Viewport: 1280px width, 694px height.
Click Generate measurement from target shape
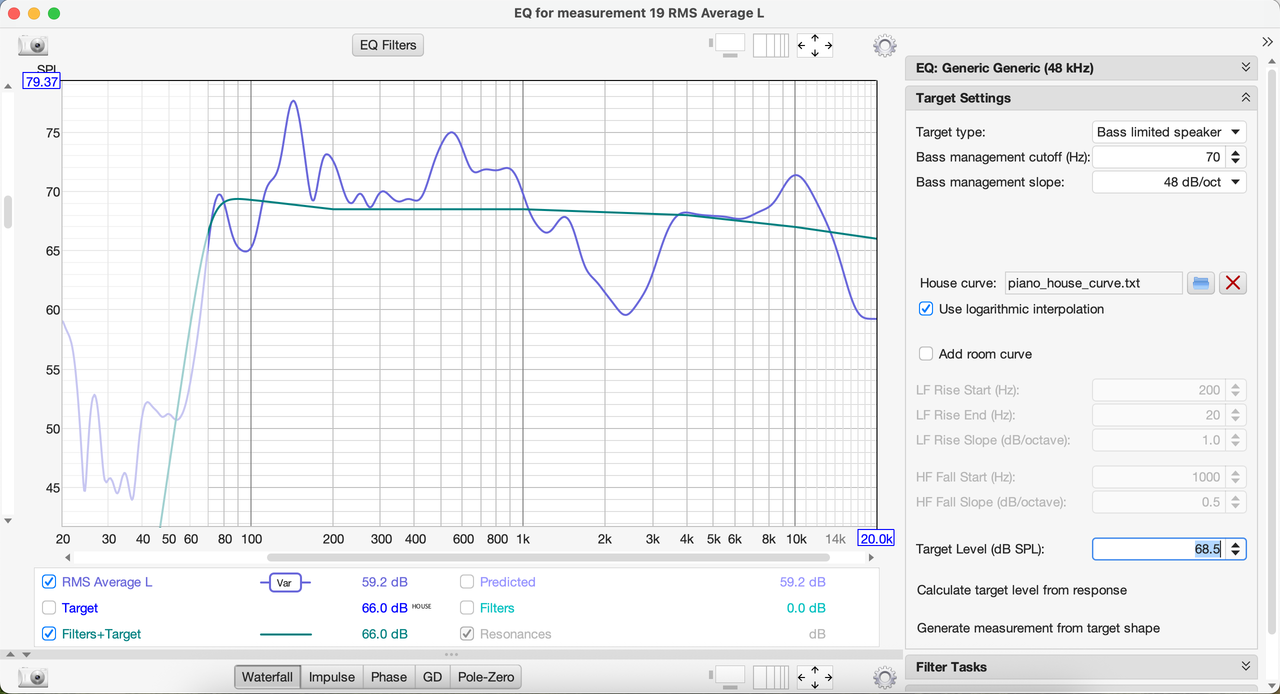point(1039,628)
